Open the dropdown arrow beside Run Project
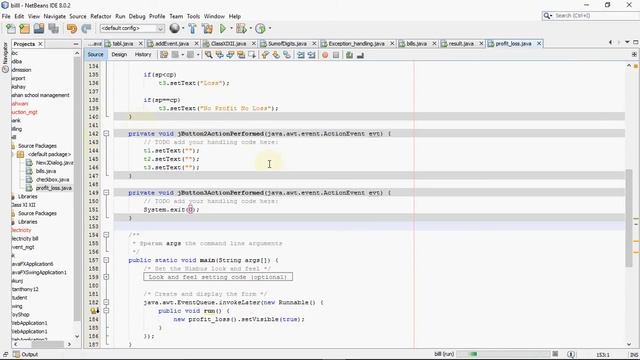Image resolution: width=640 pixels, height=360 pixels. [231, 29]
